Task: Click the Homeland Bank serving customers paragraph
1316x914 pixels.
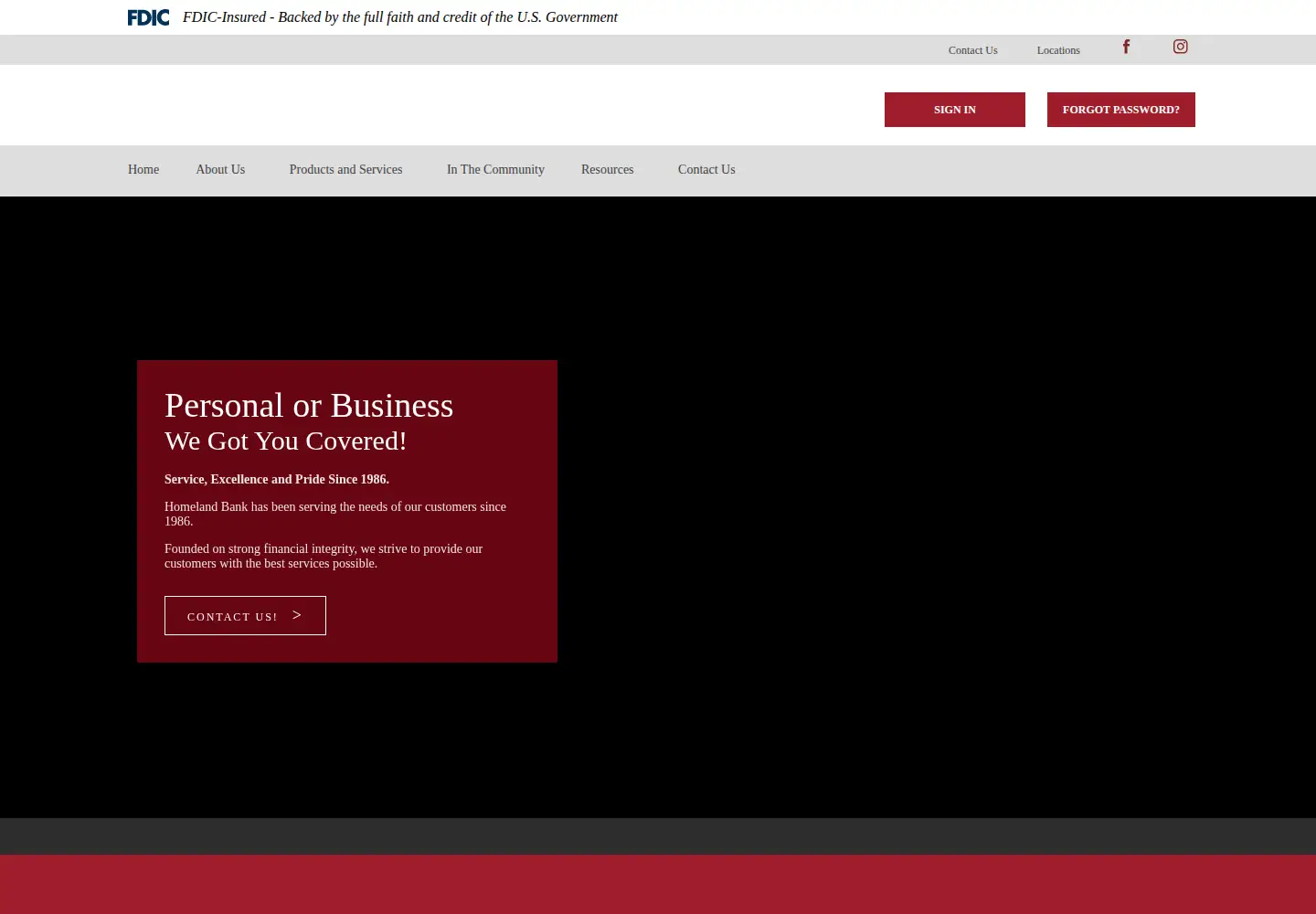Action: pyautogui.click(x=335, y=514)
